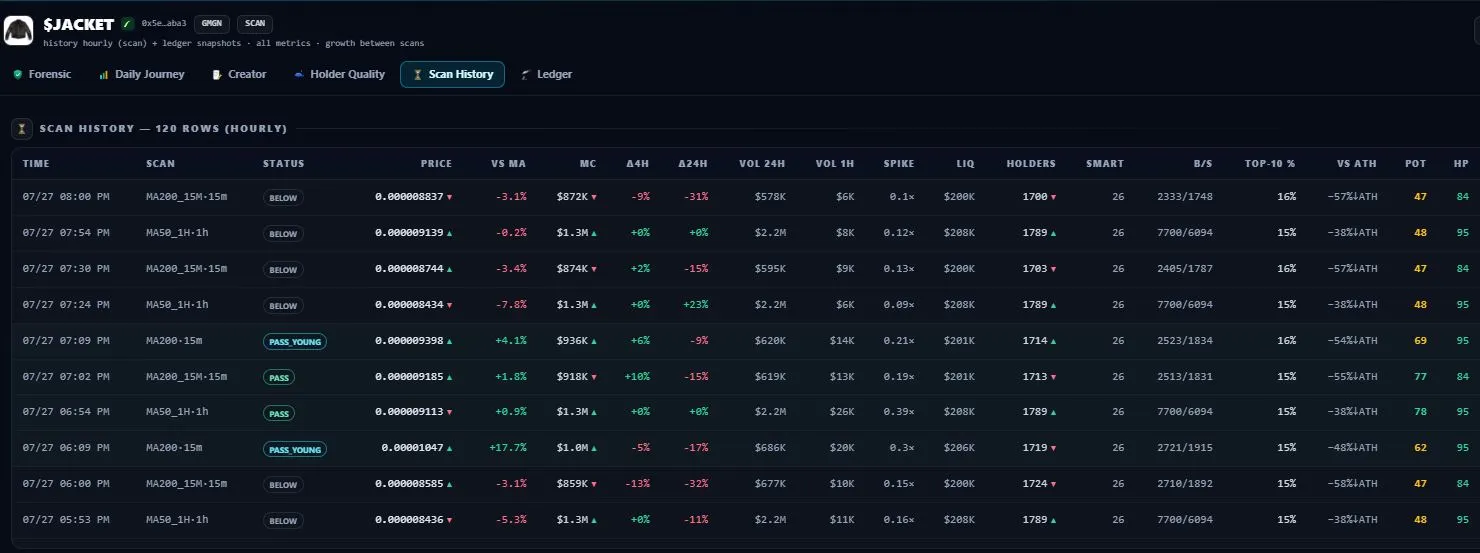Click the Δ4H column header
This screenshot has width=1480, height=553.
coord(638,163)
